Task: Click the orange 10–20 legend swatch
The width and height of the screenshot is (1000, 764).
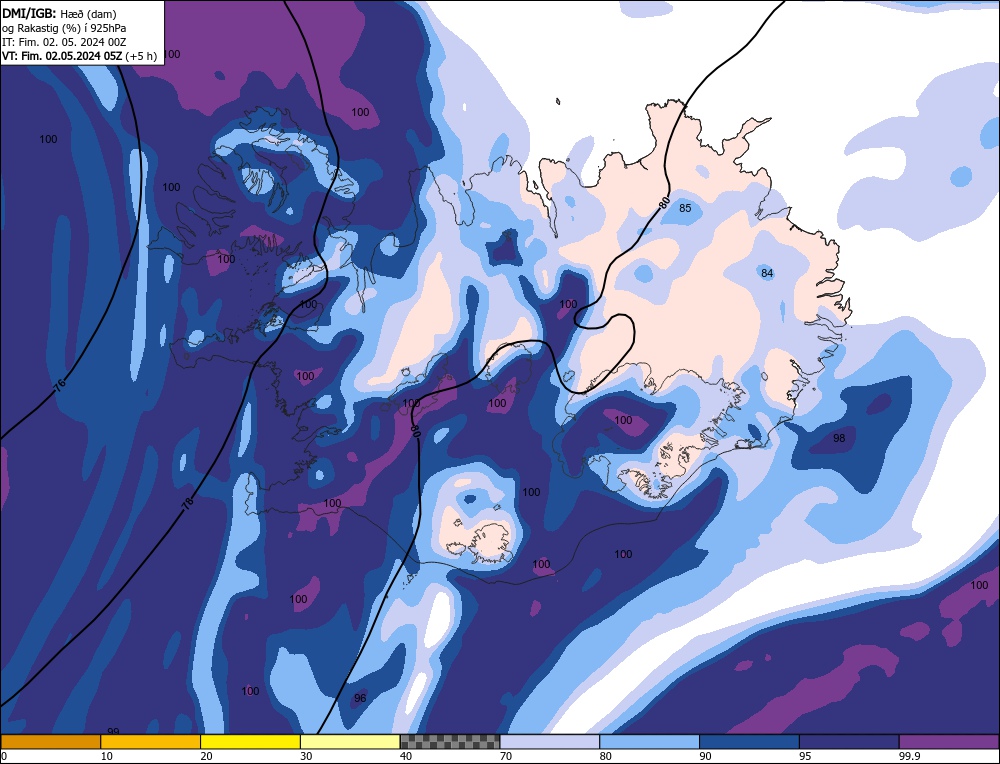Action: coord(151,742)
